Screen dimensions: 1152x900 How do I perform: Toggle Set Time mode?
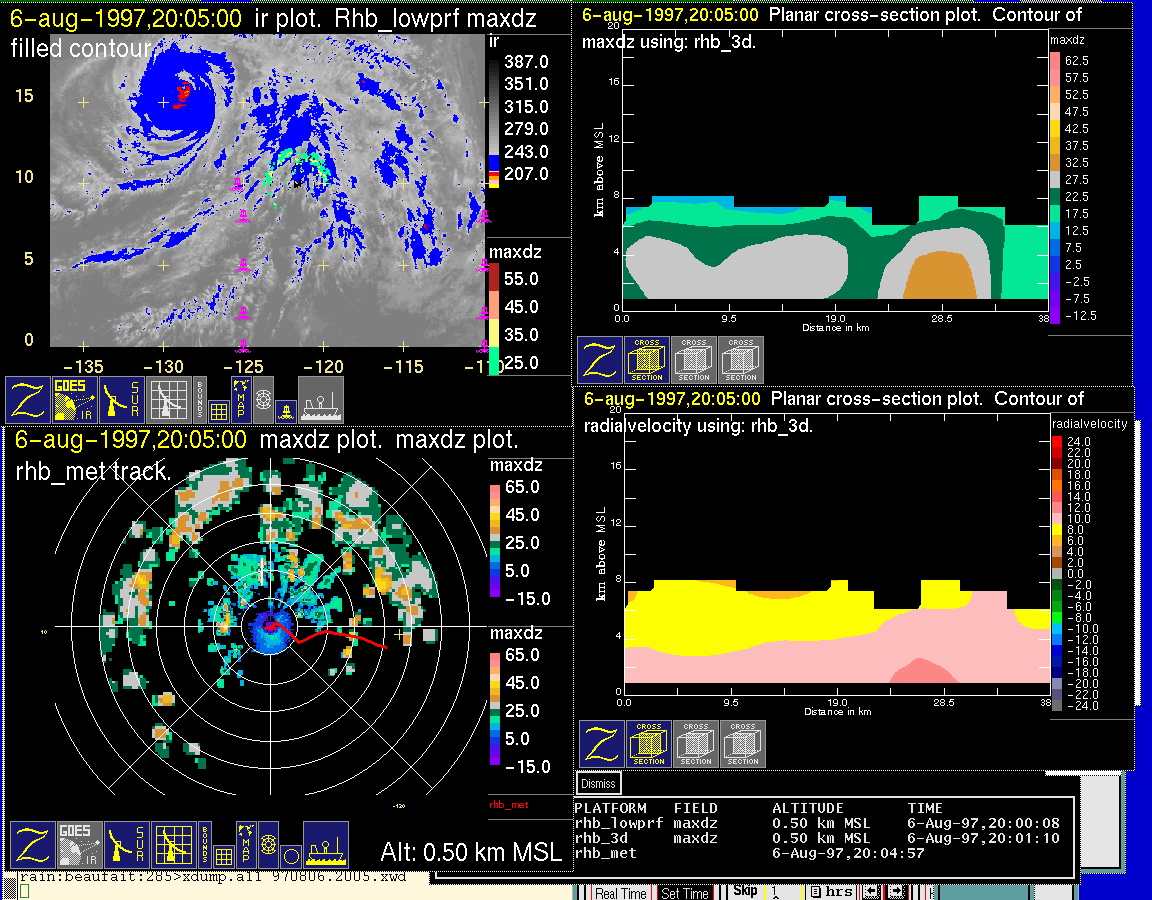(x=685, y=893)
